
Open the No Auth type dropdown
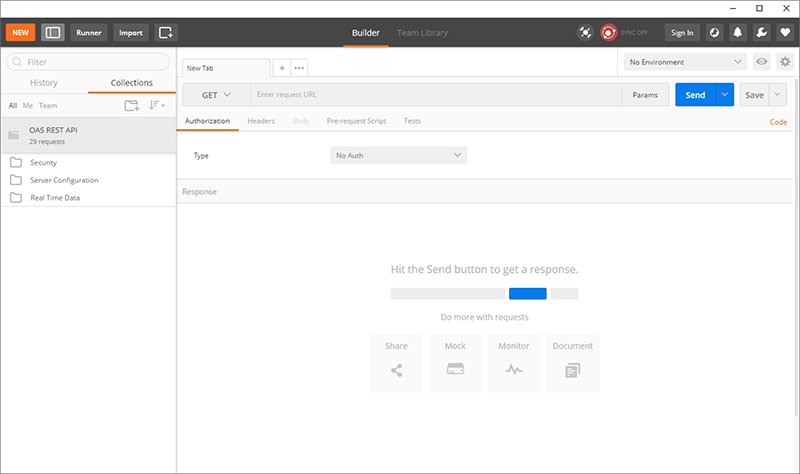tap(398, 156)
